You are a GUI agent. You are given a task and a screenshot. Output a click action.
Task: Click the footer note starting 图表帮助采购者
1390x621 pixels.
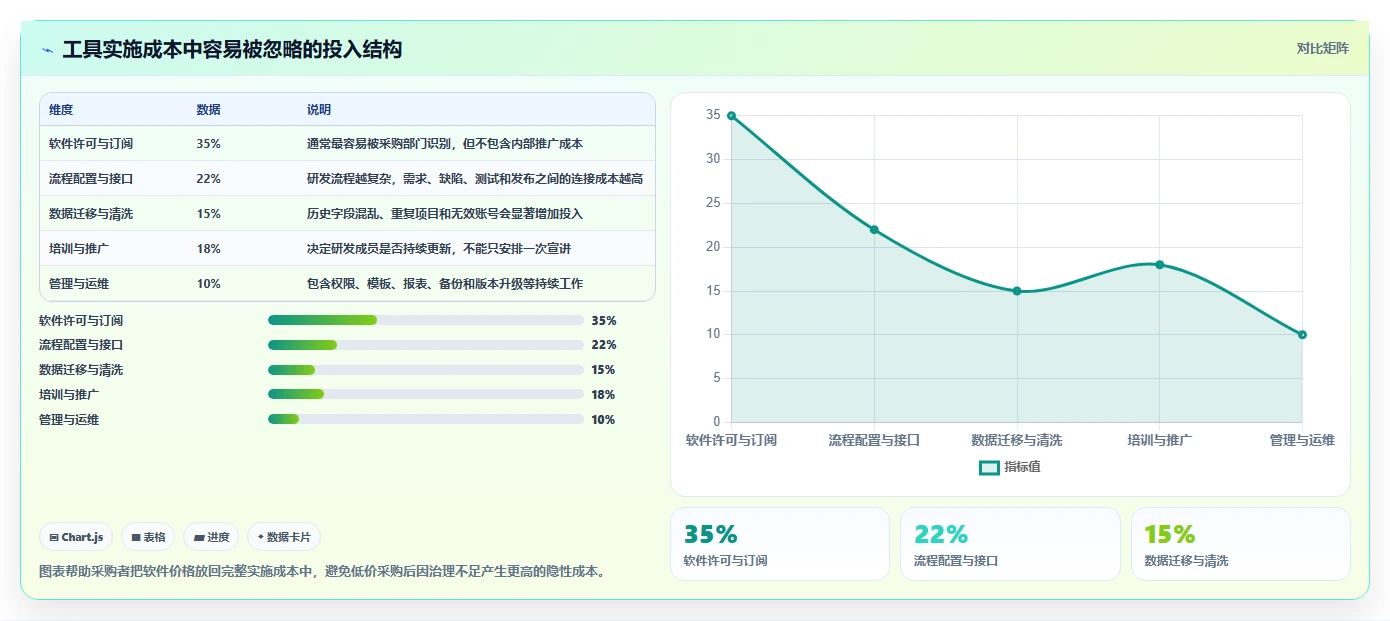point(321,572)
